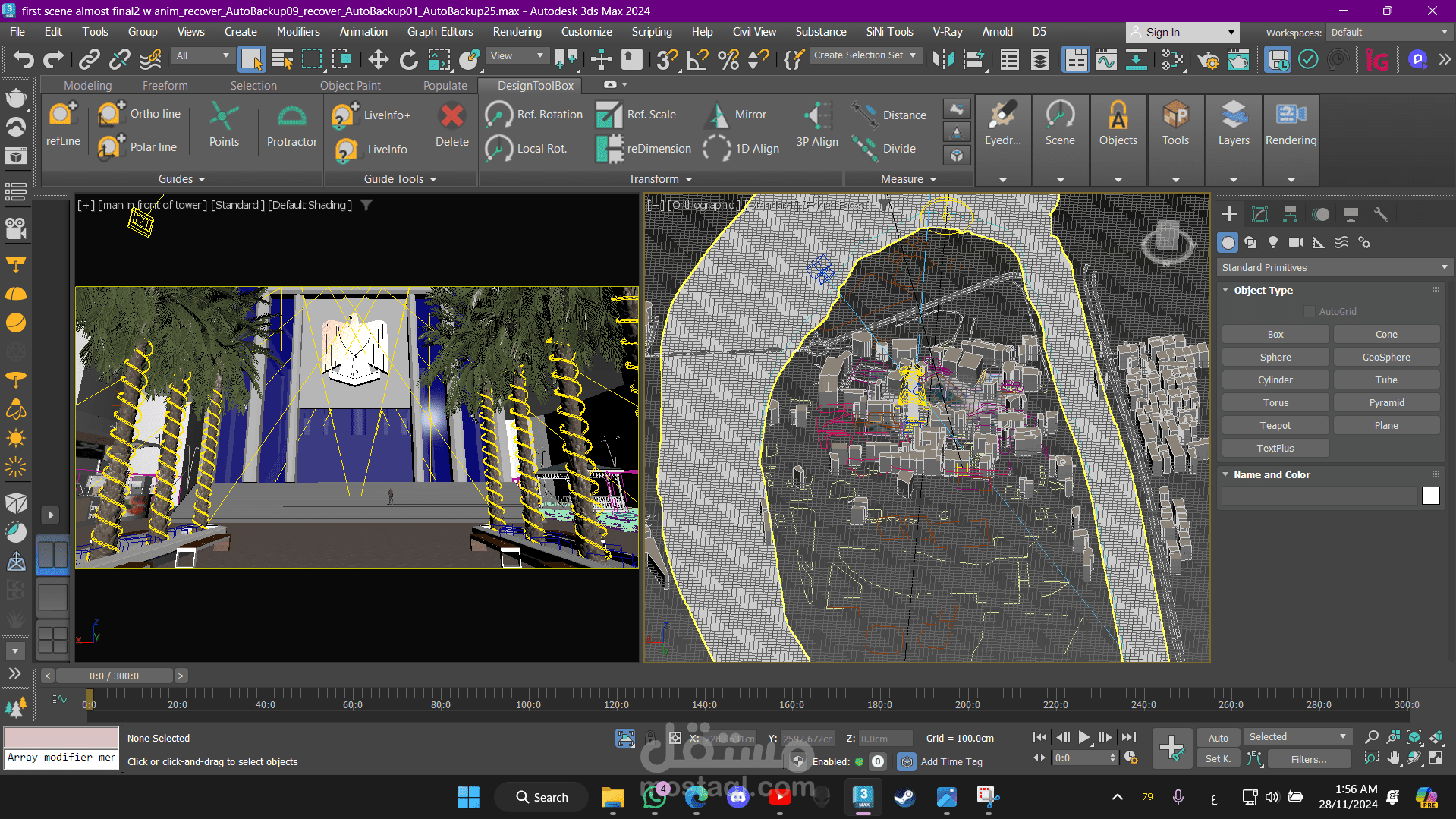Select the Lights category icon
This screenshot has width=1456, height=819.
point(1273,242)
